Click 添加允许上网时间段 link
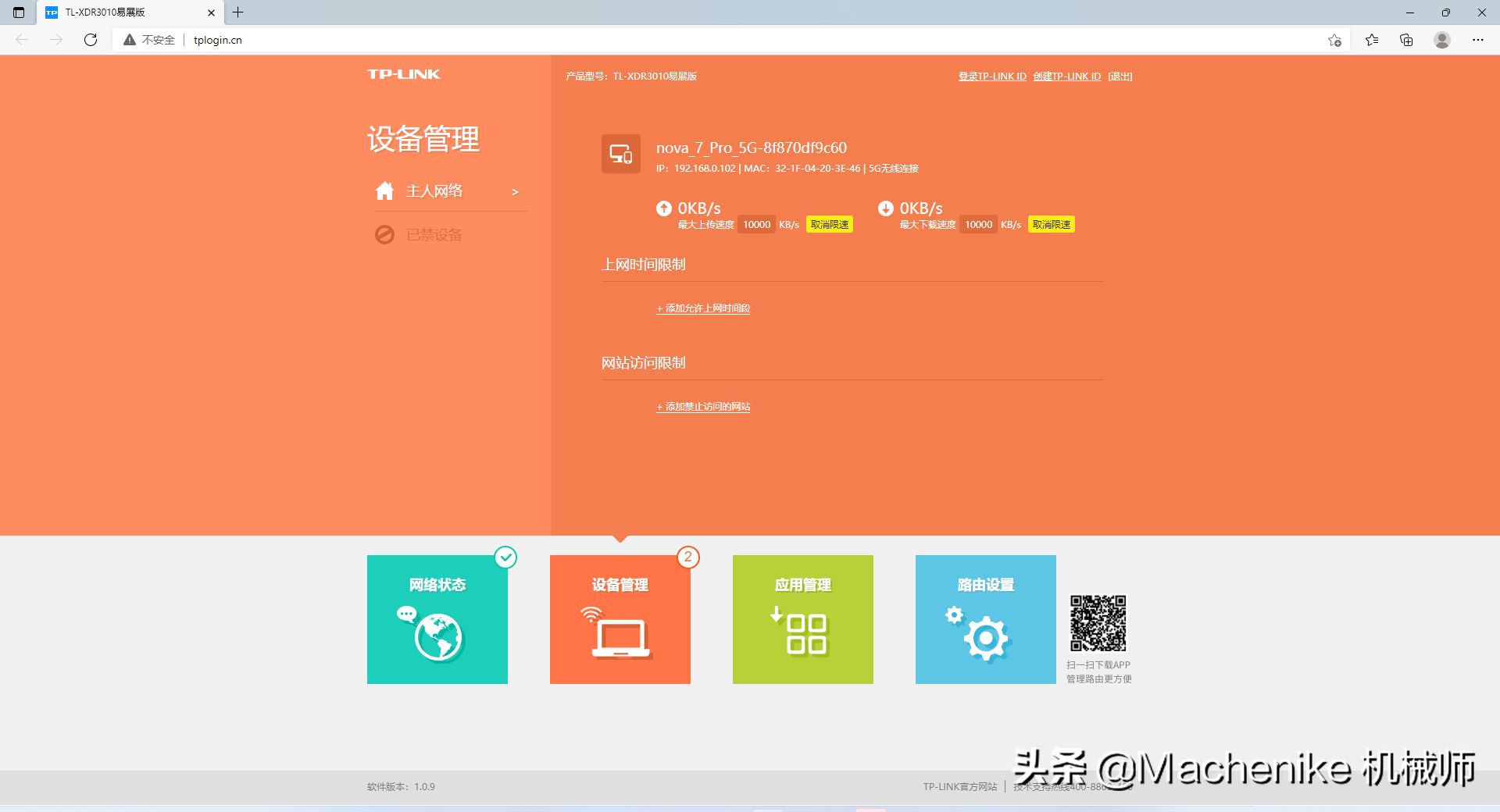1500x812 pixels. tap(703, 308)
